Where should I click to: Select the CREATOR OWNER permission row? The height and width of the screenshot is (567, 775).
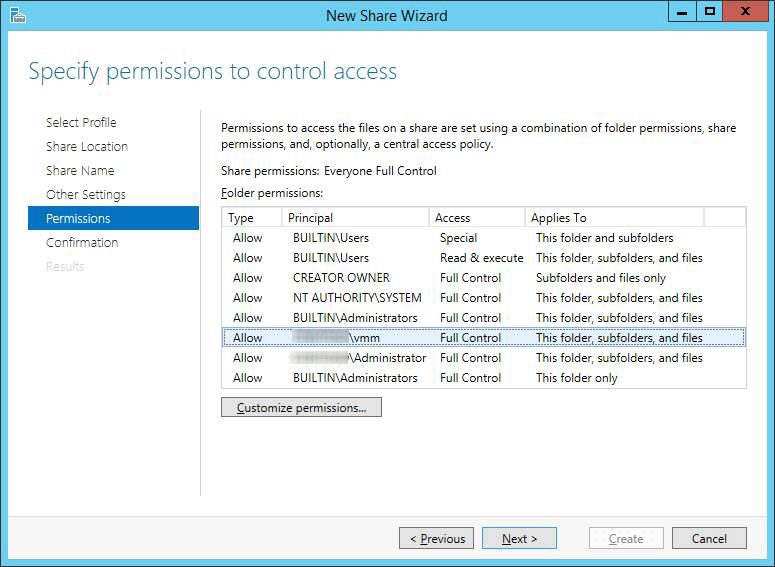click(x=341, y=278)
